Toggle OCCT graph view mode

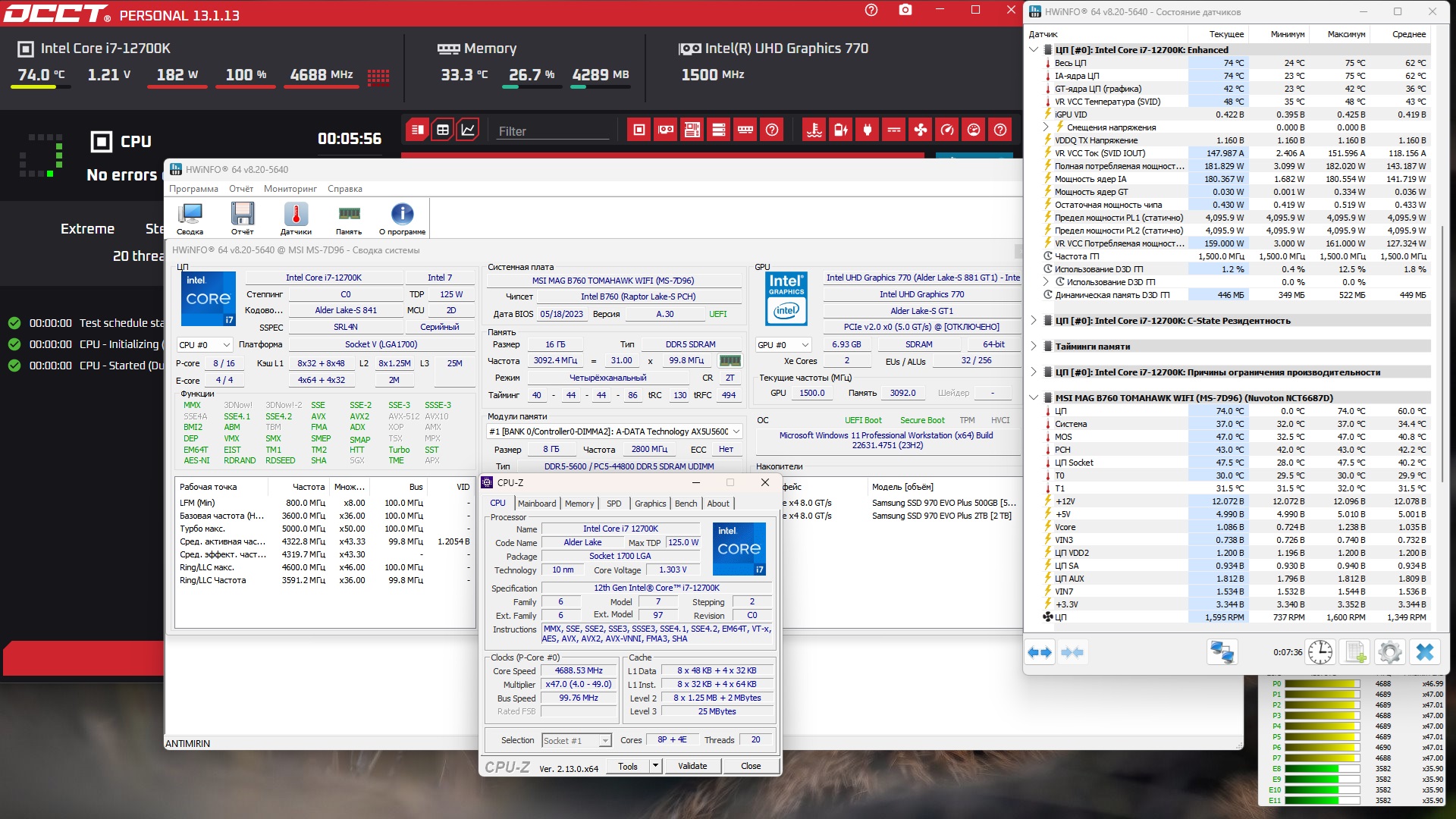tap(469, 130)
